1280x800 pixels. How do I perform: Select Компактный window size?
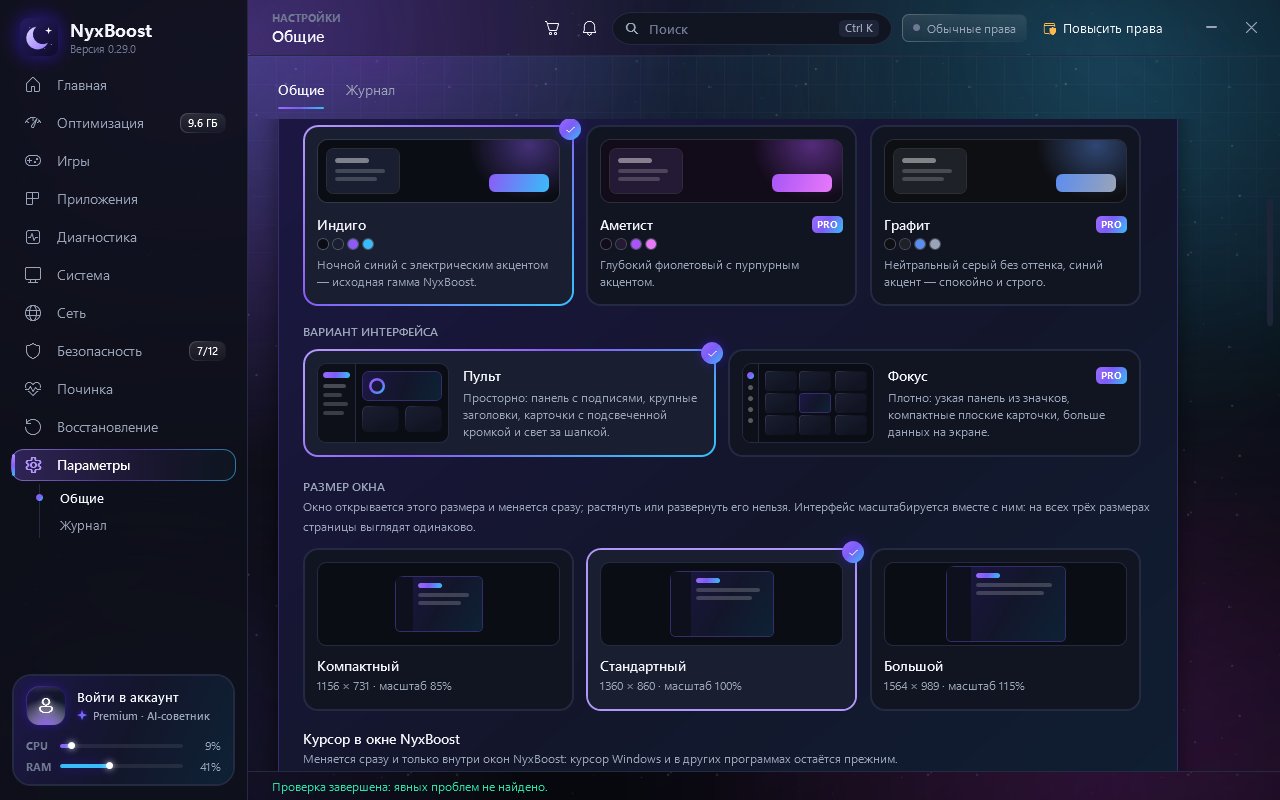(x=438, y=629)
